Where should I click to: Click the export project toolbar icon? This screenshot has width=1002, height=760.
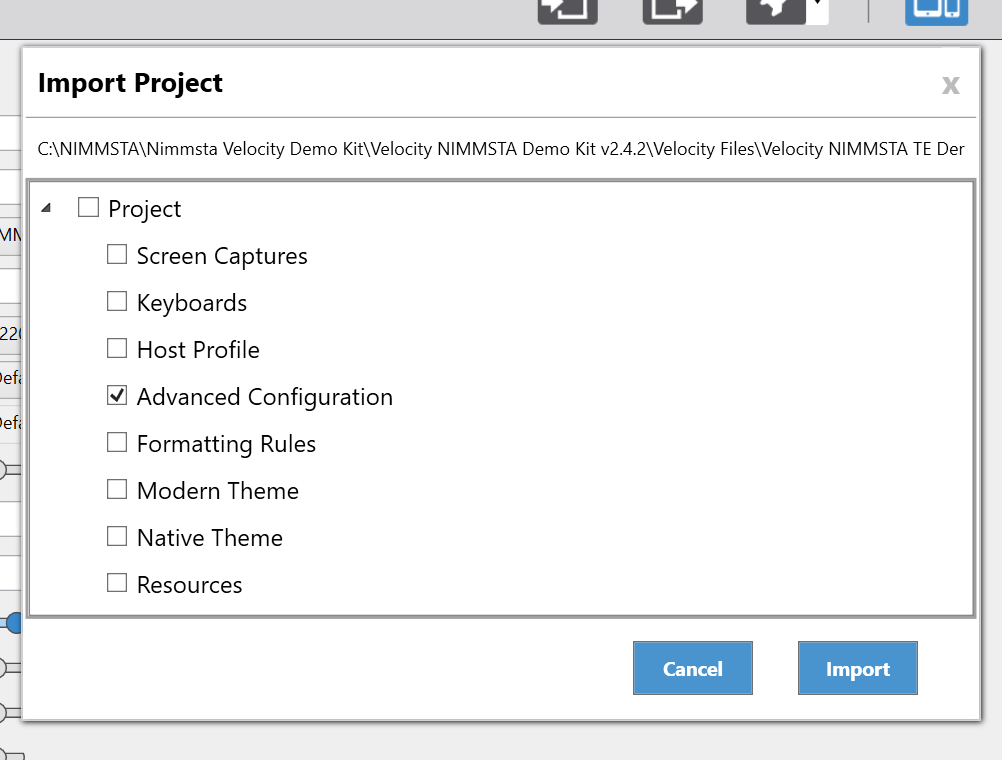pos(672,11)
